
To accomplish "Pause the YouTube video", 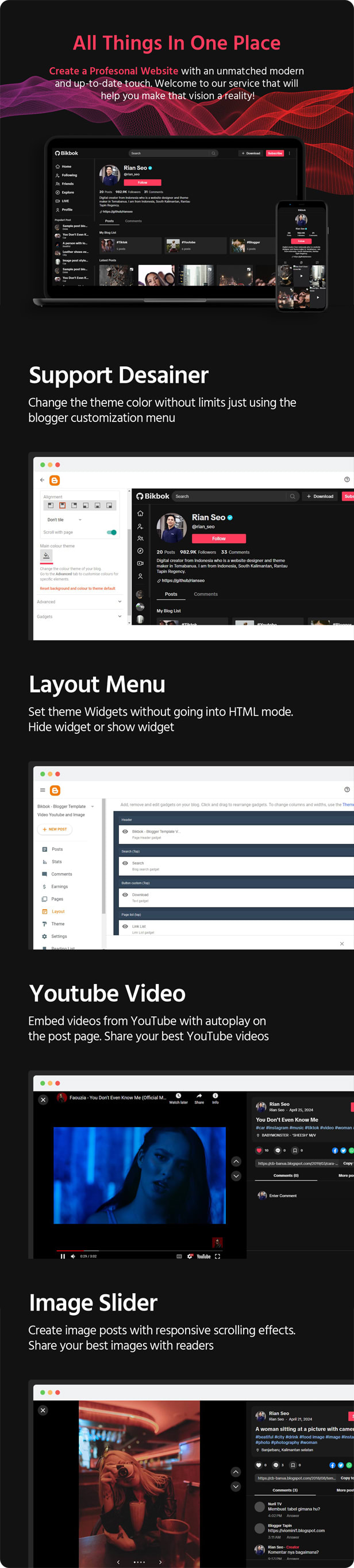I will (x=62, y=1256).
